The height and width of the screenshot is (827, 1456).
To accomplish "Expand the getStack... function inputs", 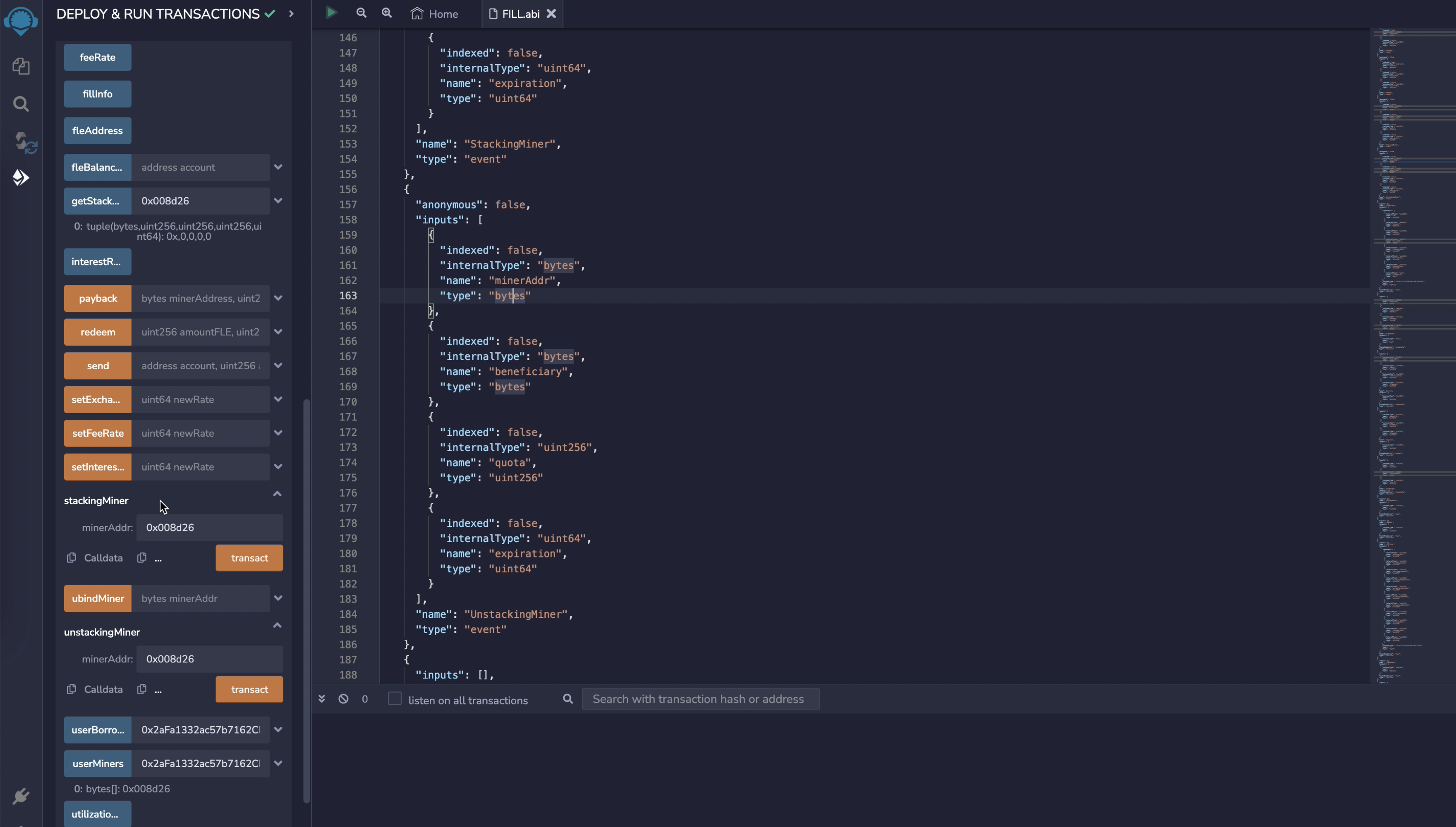I will point(278,201).
